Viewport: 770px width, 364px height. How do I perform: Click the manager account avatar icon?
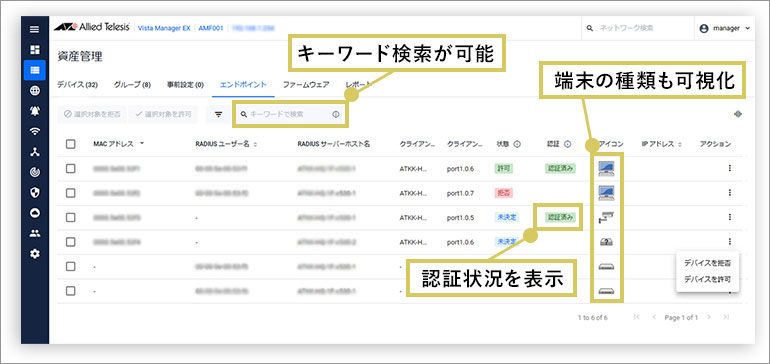pos(704,28)
